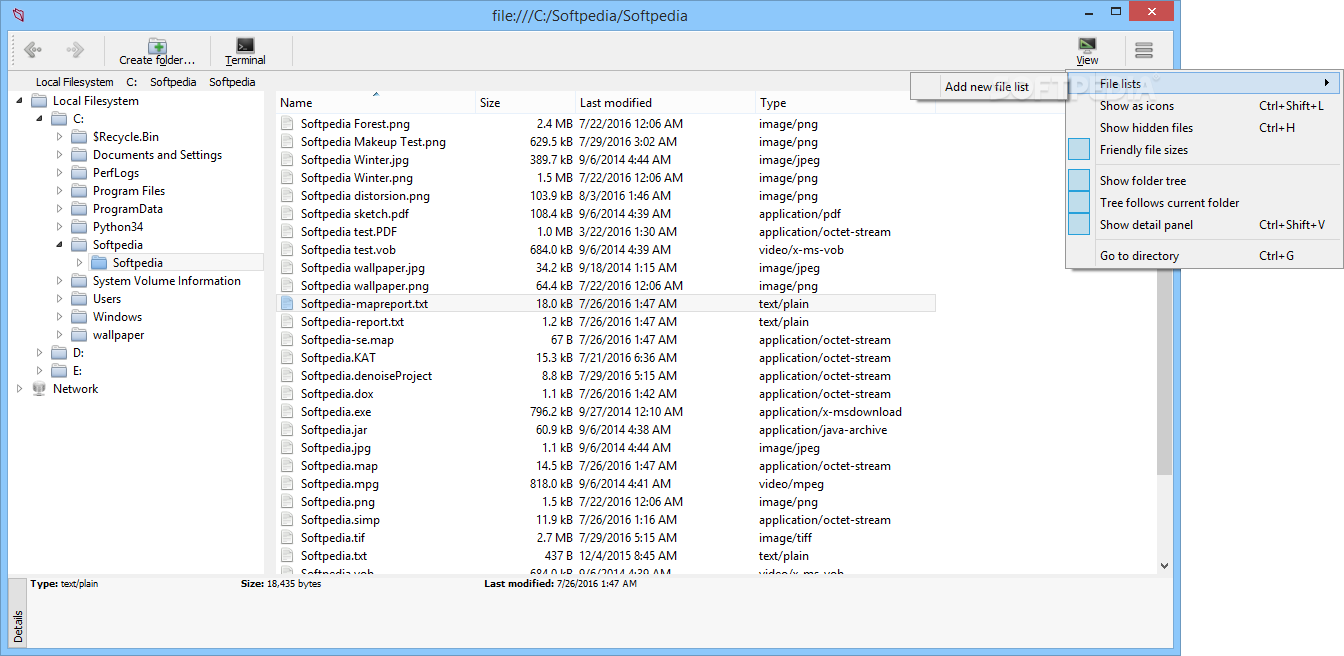Collapse the Local Filesystem tree node
The image size is (1344, 656).
coord(20,101)
